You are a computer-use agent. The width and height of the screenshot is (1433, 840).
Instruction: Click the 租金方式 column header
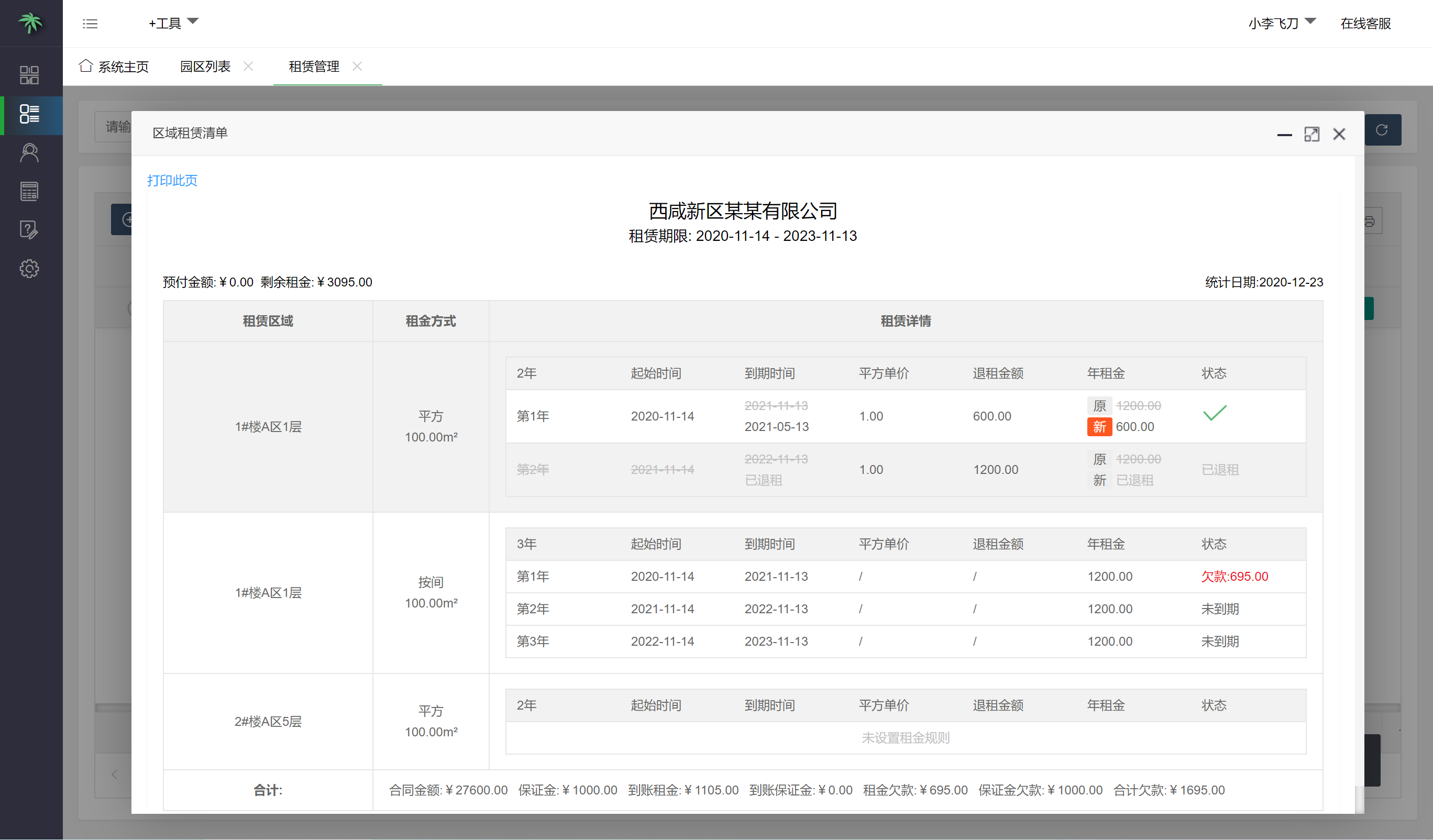coord(431,320)
